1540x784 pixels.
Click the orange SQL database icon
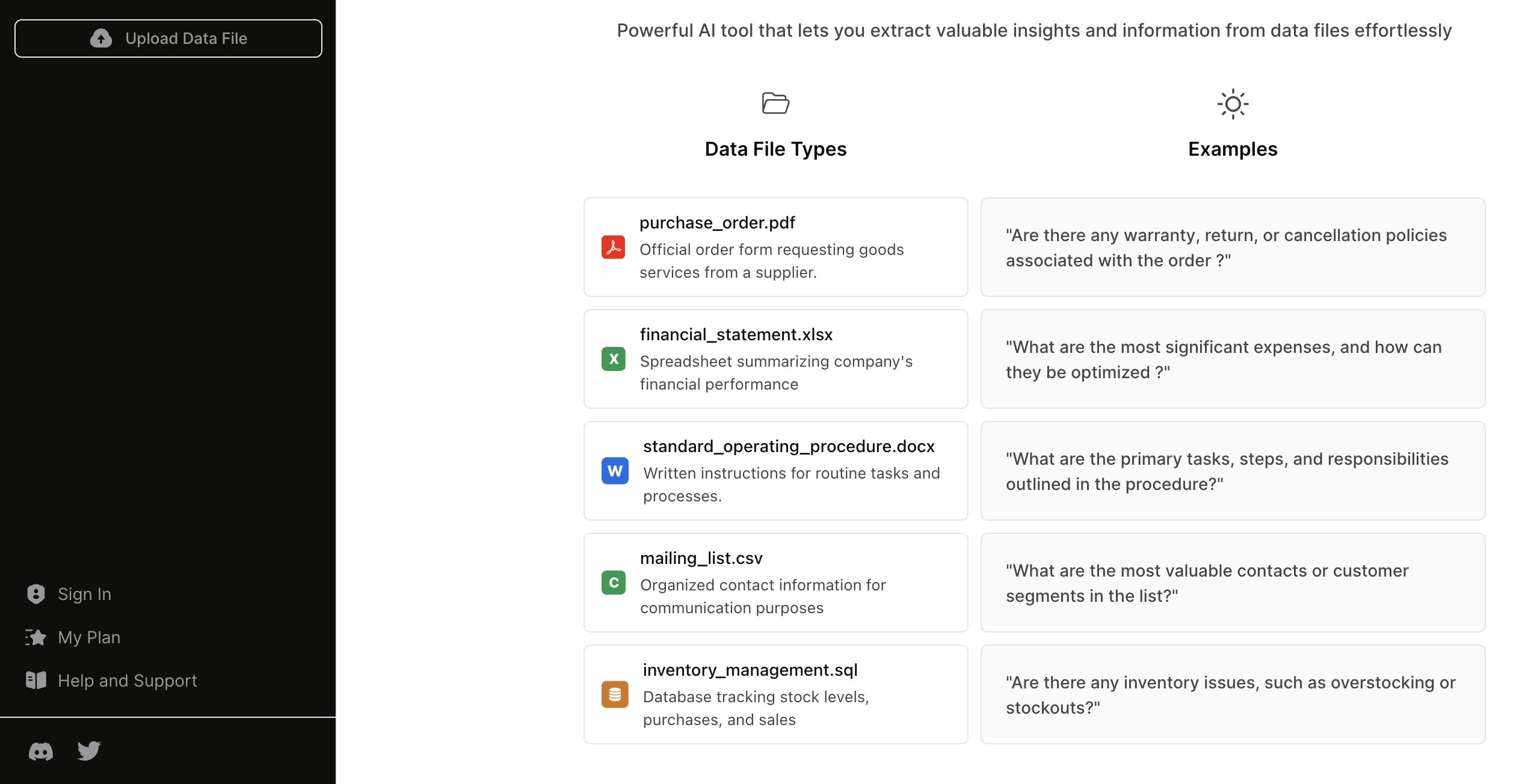click(x=615, y=694)
